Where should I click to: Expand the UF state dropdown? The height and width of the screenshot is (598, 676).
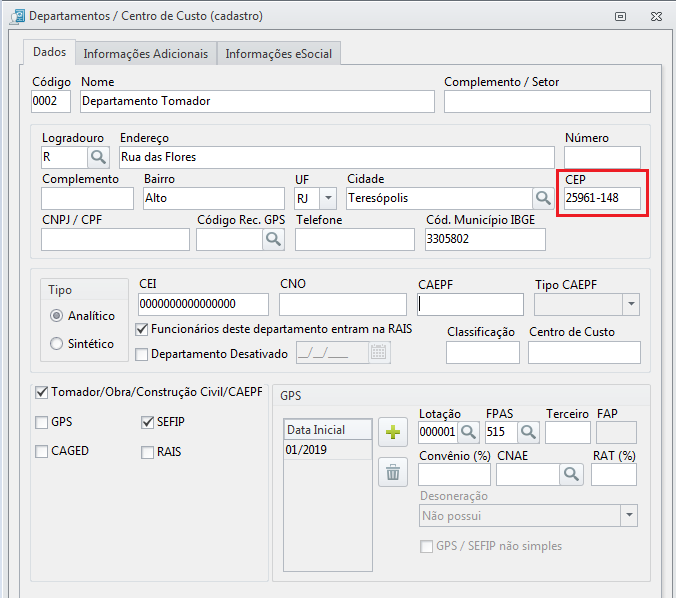pos(328,198)
